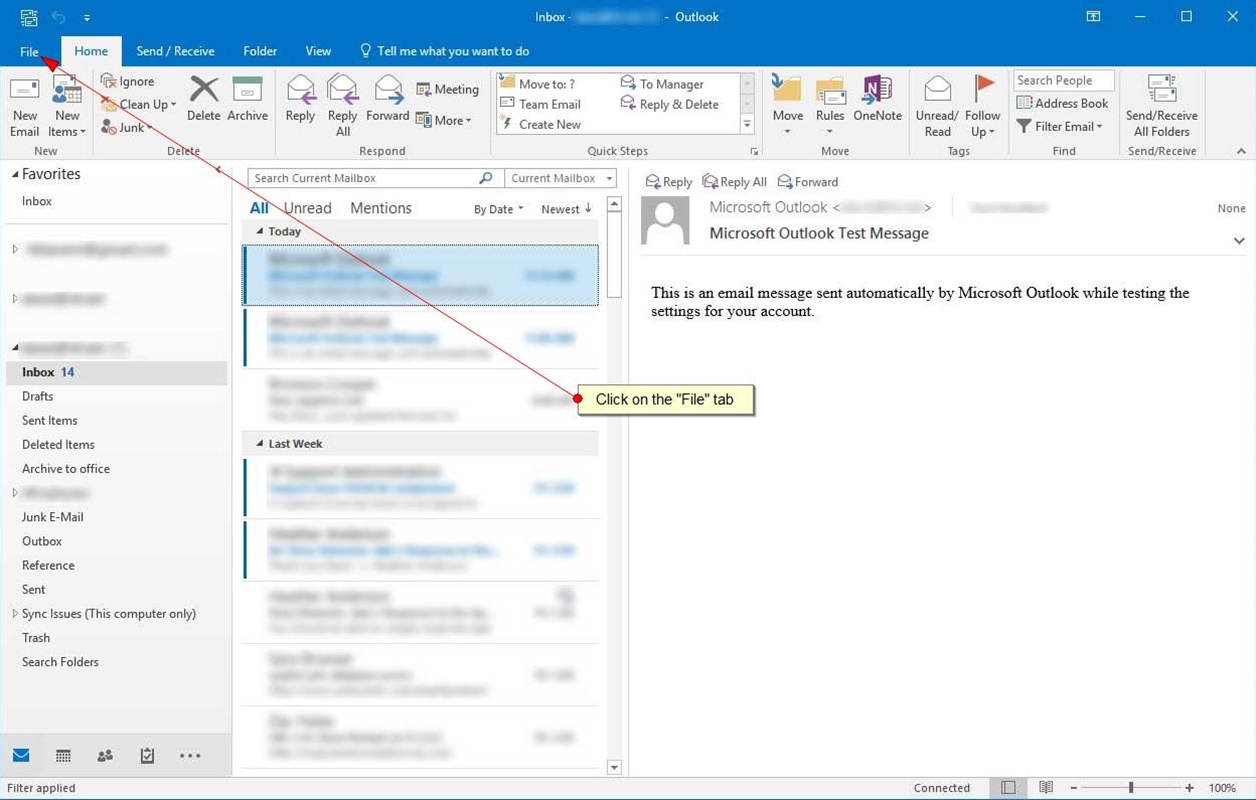Expand the Quick Steps gallery

tap(747, 125)
